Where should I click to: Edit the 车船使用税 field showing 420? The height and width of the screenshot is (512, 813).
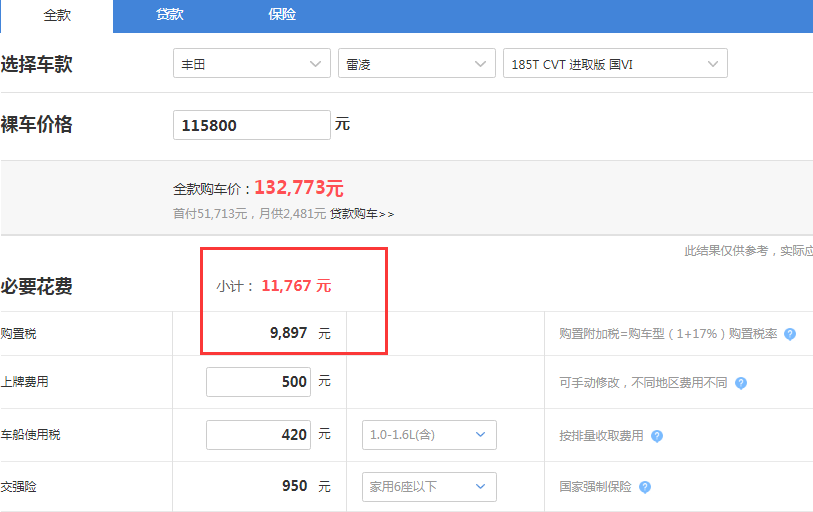tap(258, 435)
